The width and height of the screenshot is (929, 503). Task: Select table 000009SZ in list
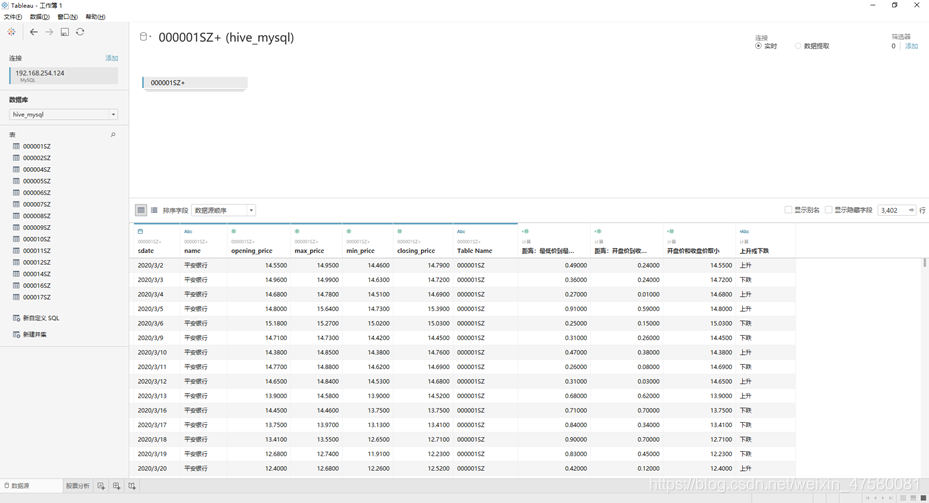[x=37, y=228]
